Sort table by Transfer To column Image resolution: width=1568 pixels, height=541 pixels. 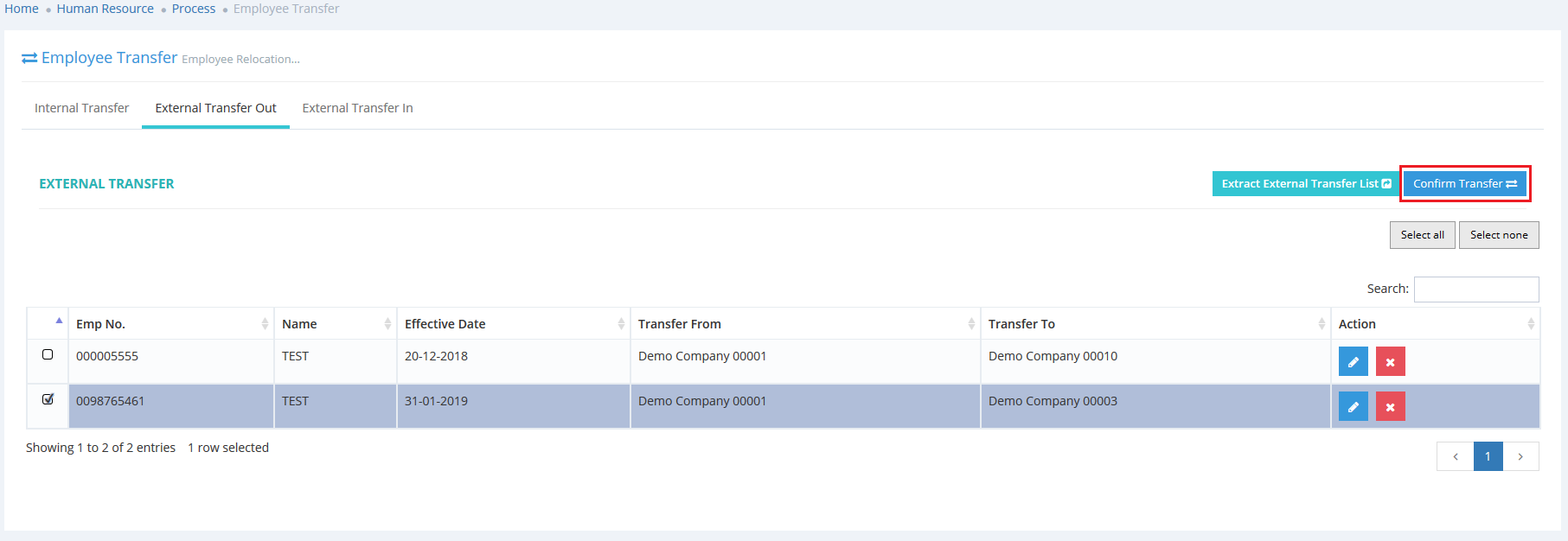point(1155,324)
